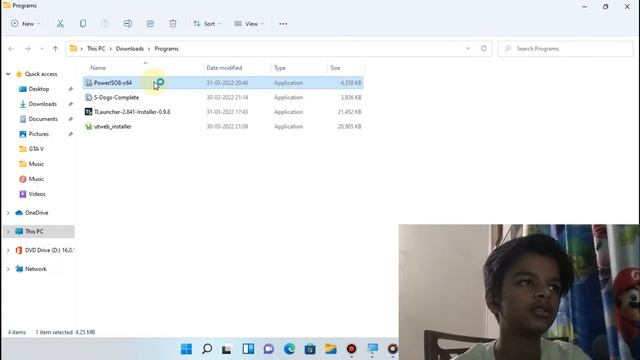Go back with the back arrow

pos(11,49)
